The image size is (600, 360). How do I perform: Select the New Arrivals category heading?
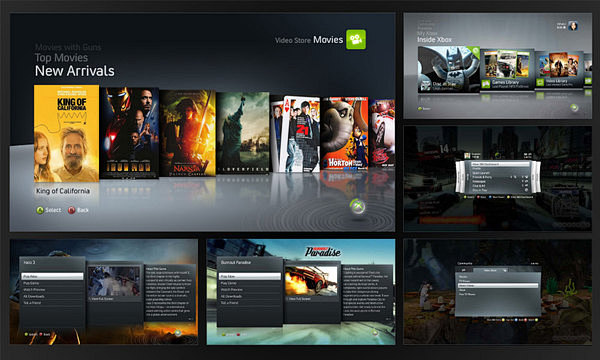[75, 71]
